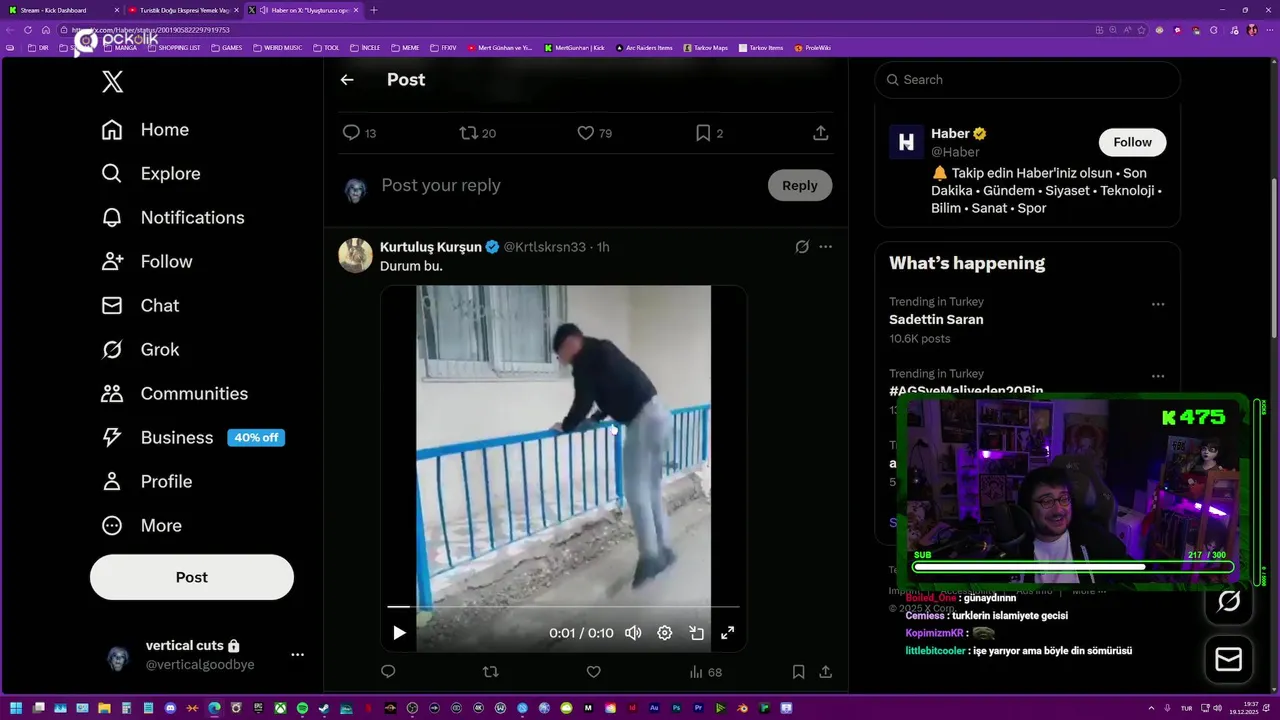
Task: Open the GAMES bookmarks folder
Action: pyautogui.click(x=226, y=47)
